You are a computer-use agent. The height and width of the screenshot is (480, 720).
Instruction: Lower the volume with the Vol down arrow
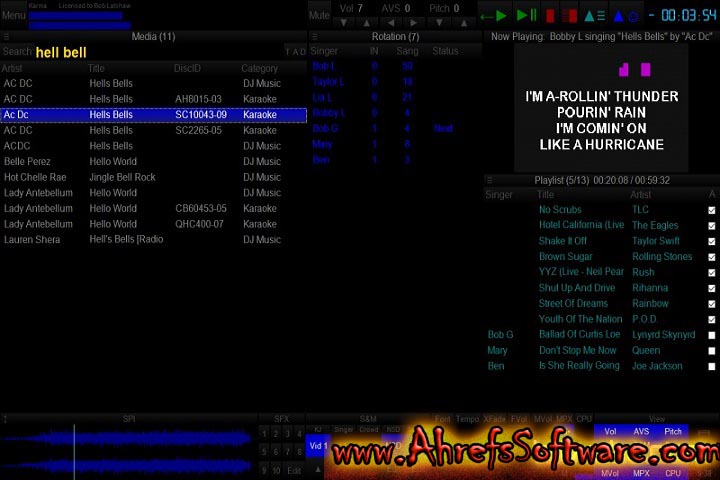(x=343, y=23)
